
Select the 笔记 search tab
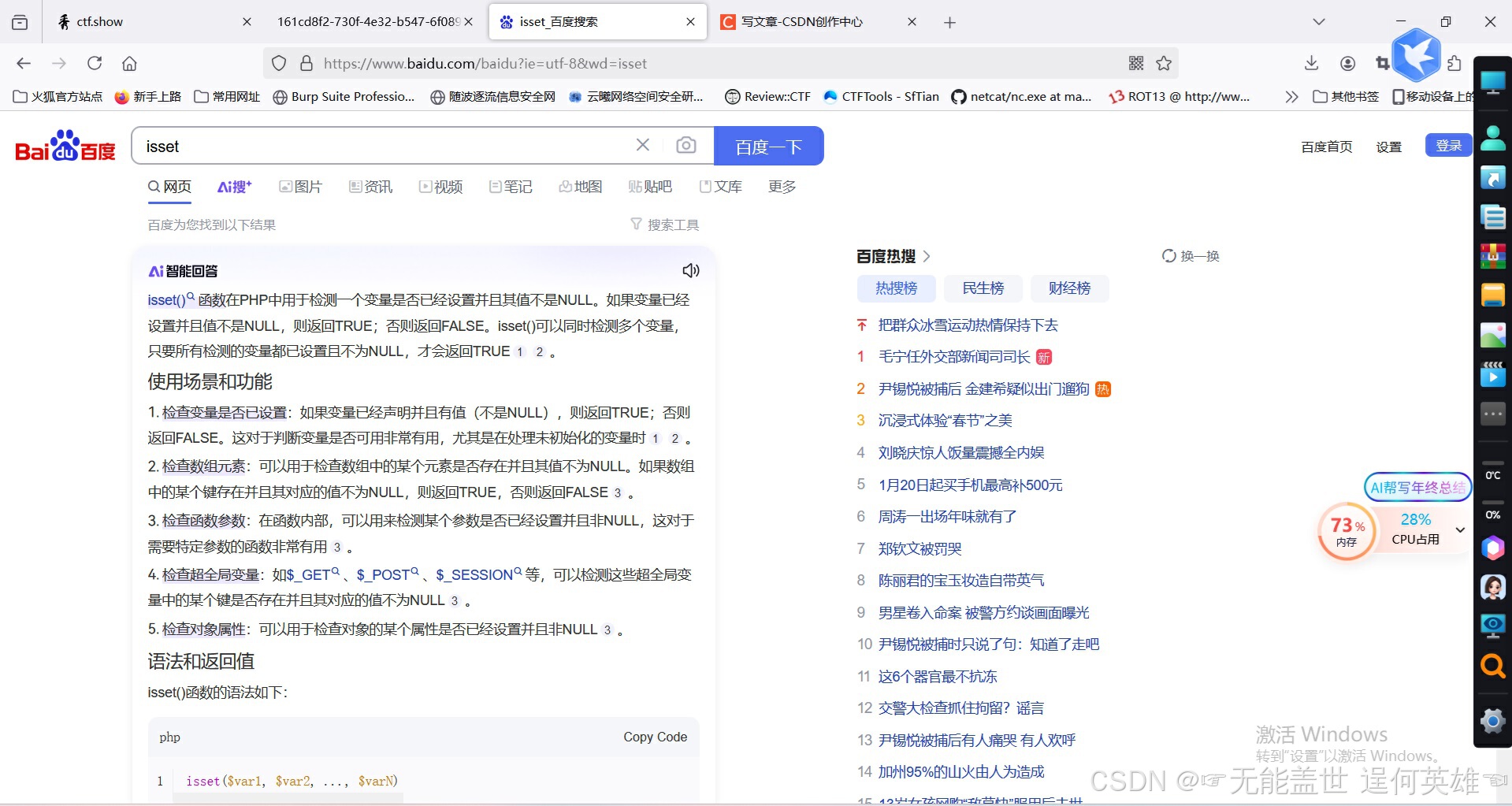click(511, 187)
